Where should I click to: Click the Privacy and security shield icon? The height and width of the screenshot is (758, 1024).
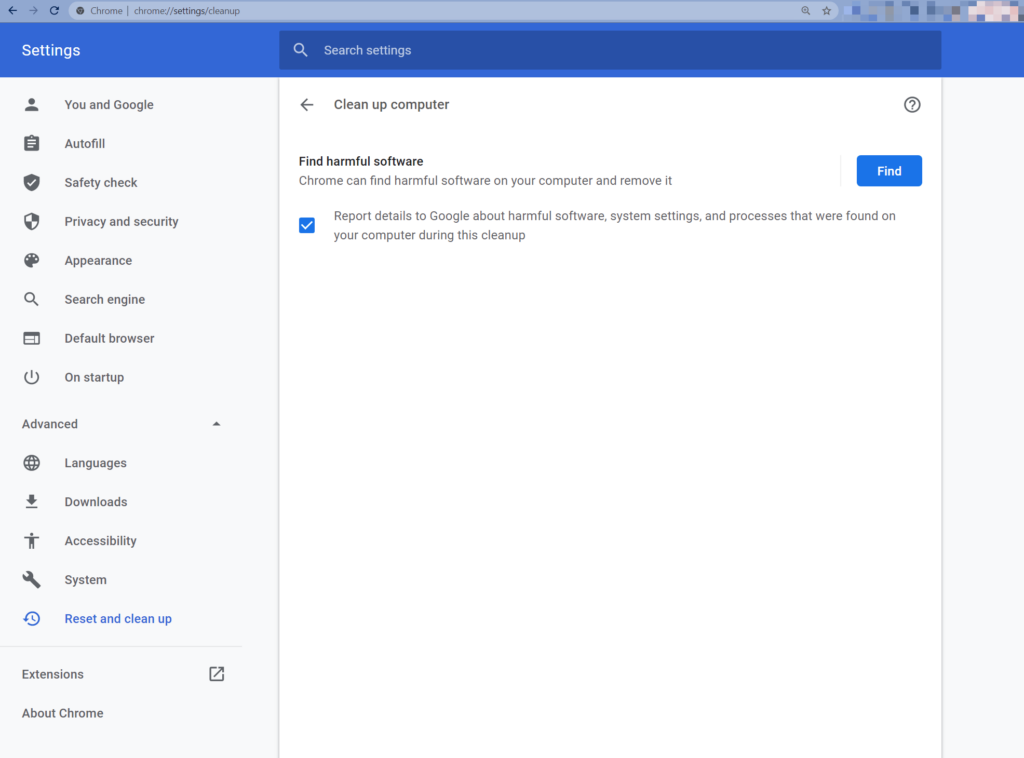pos(31,221)
